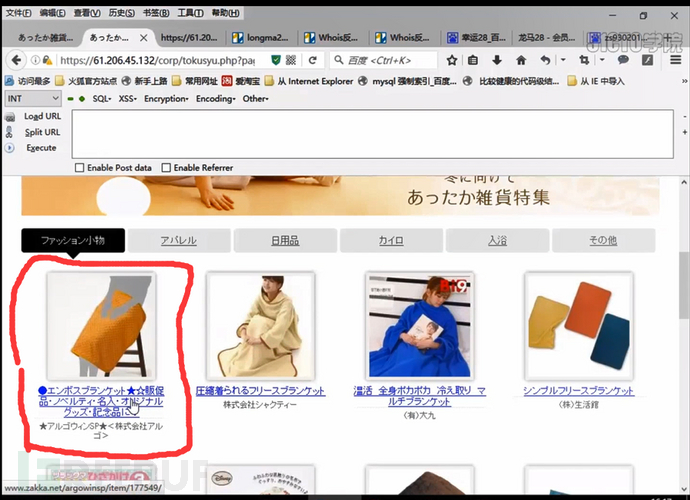The image size is (690, 500).
Task: Bookmark this page with the star icon
Action: (x=451, y=60)
